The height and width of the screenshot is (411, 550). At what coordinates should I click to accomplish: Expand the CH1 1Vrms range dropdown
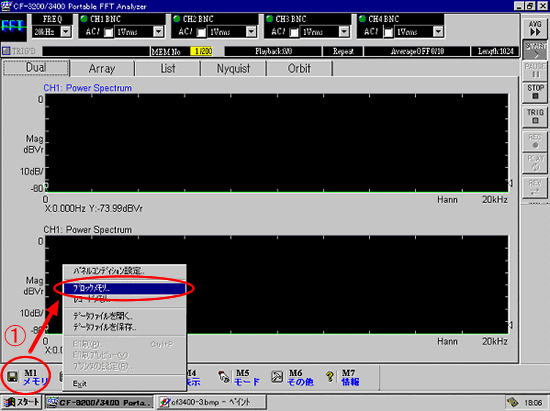tap(159, 32)
